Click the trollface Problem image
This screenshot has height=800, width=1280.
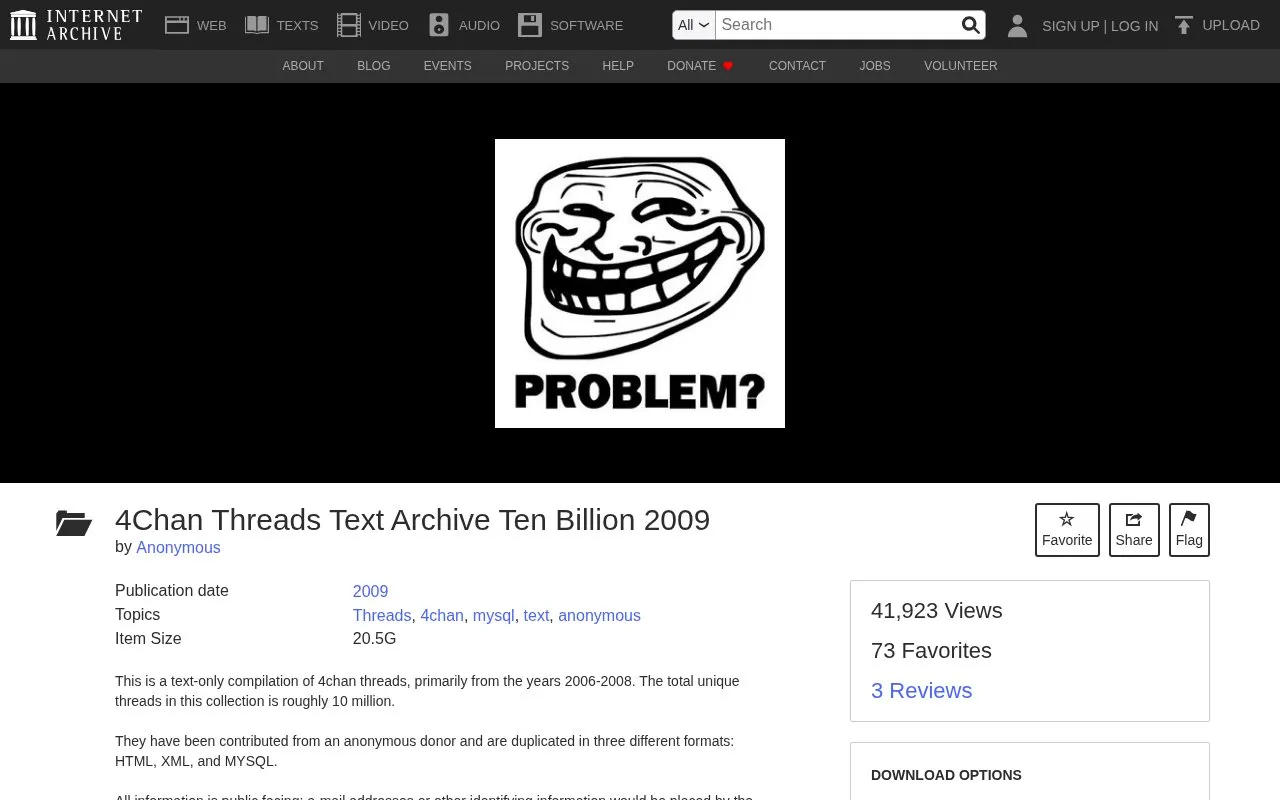click(x=640, y=283)
